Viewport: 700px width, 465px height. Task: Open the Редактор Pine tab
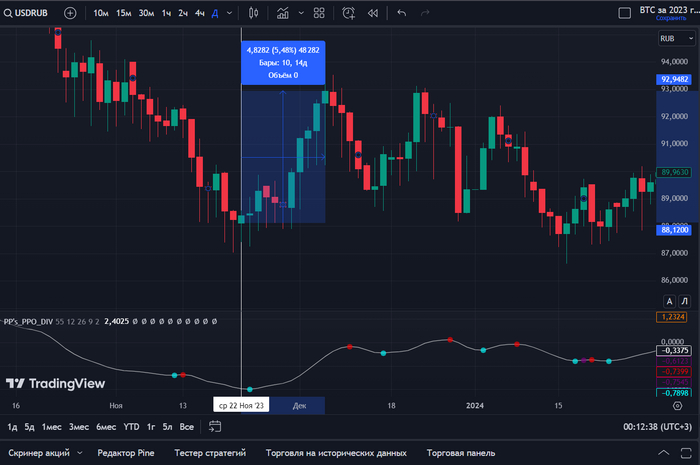(x=125, y=453)
